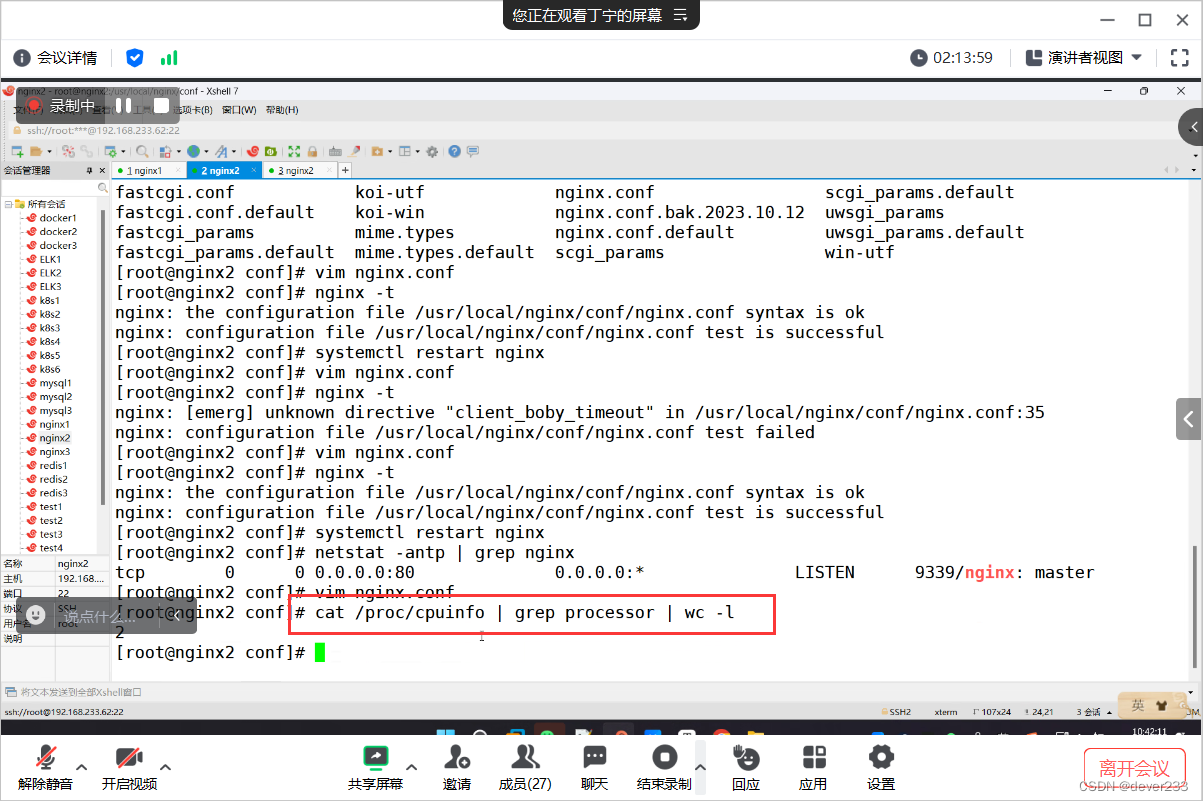
Task: Click the blue security shield icon
Action: pos(135,58)
